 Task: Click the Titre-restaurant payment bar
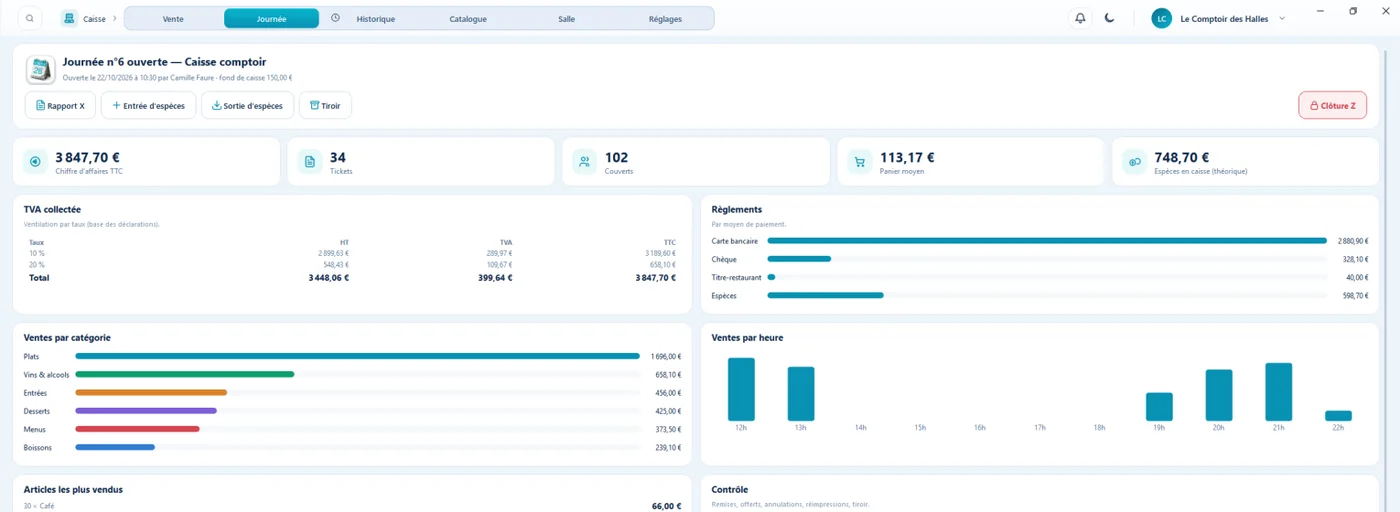tap(771, 277)
